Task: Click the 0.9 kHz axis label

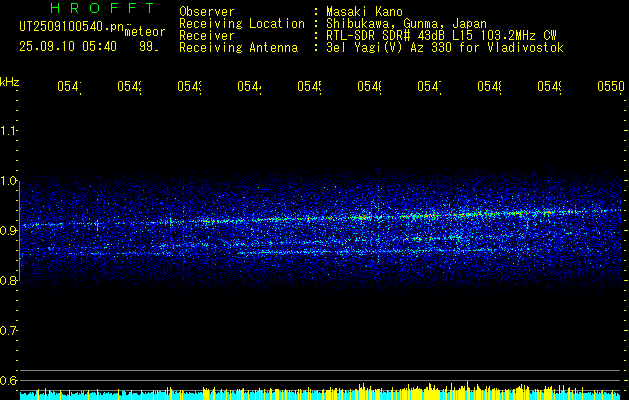Action: click(8, 230)
